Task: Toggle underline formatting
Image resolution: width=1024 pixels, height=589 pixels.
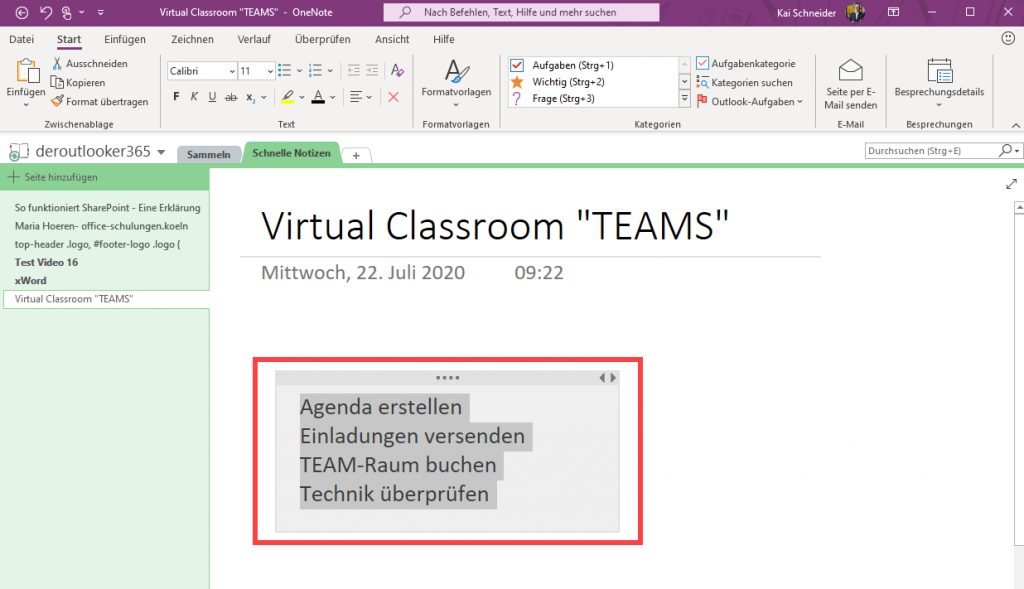Action: point(212,97)
